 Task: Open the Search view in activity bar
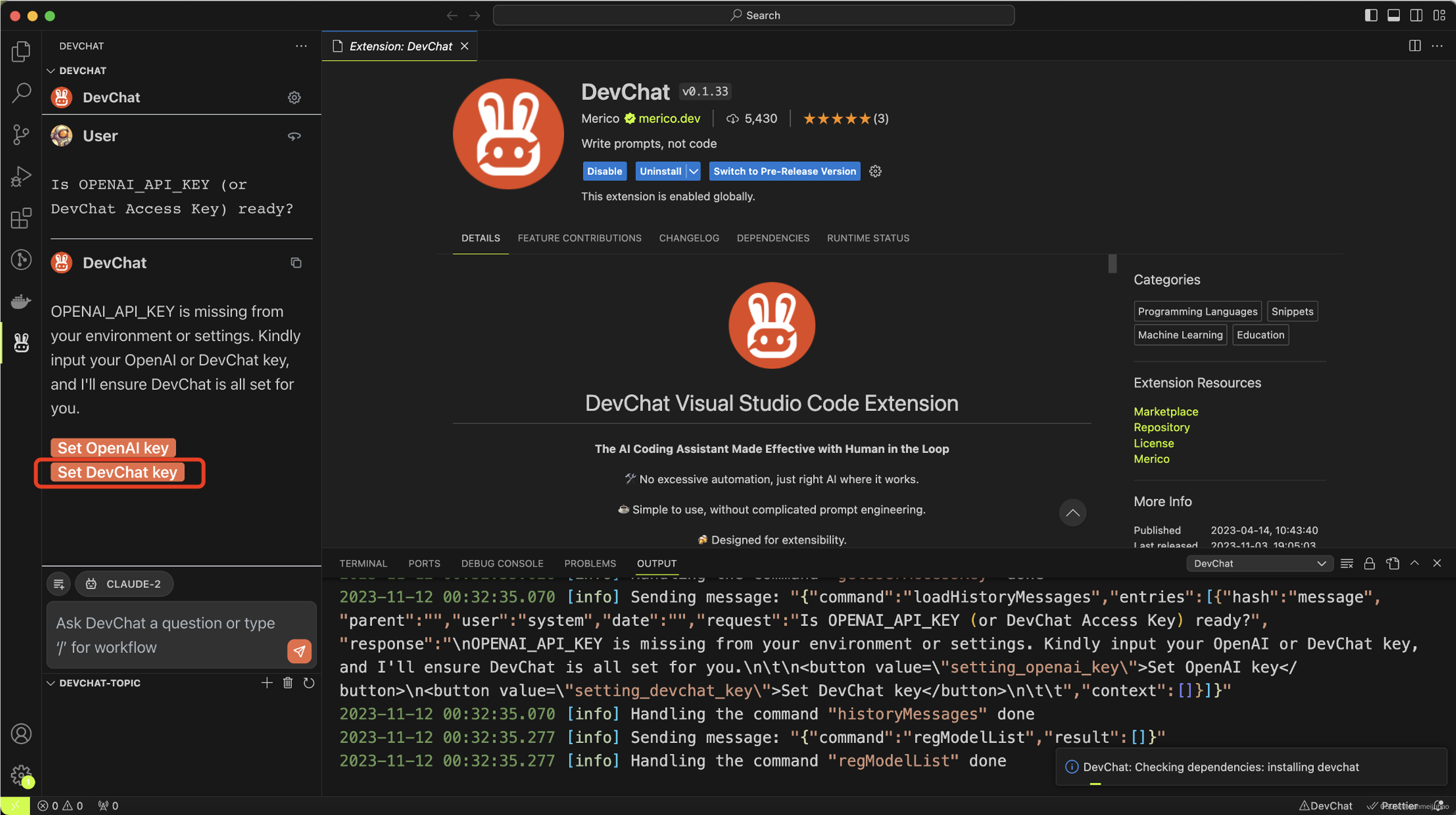(x=21, y=93)
